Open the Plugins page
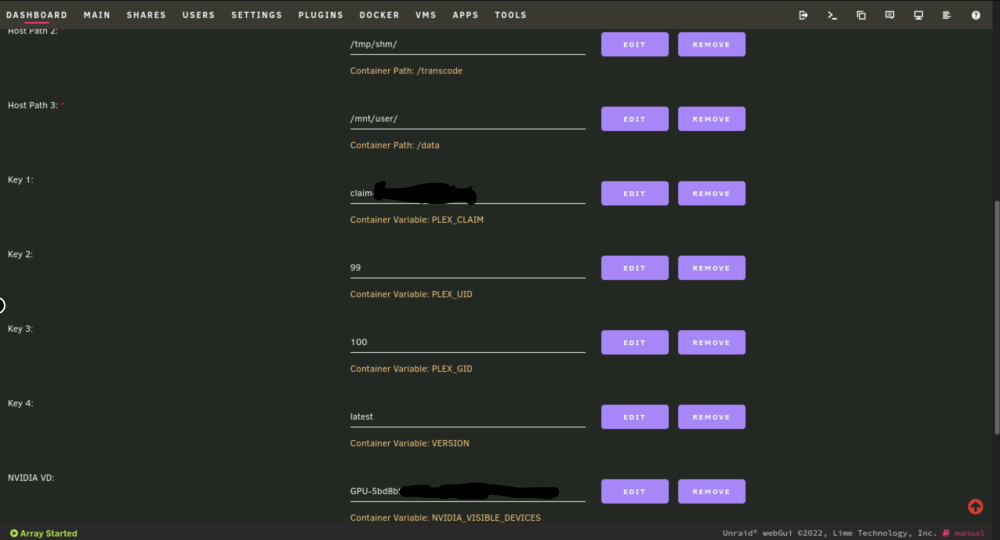 320,15
